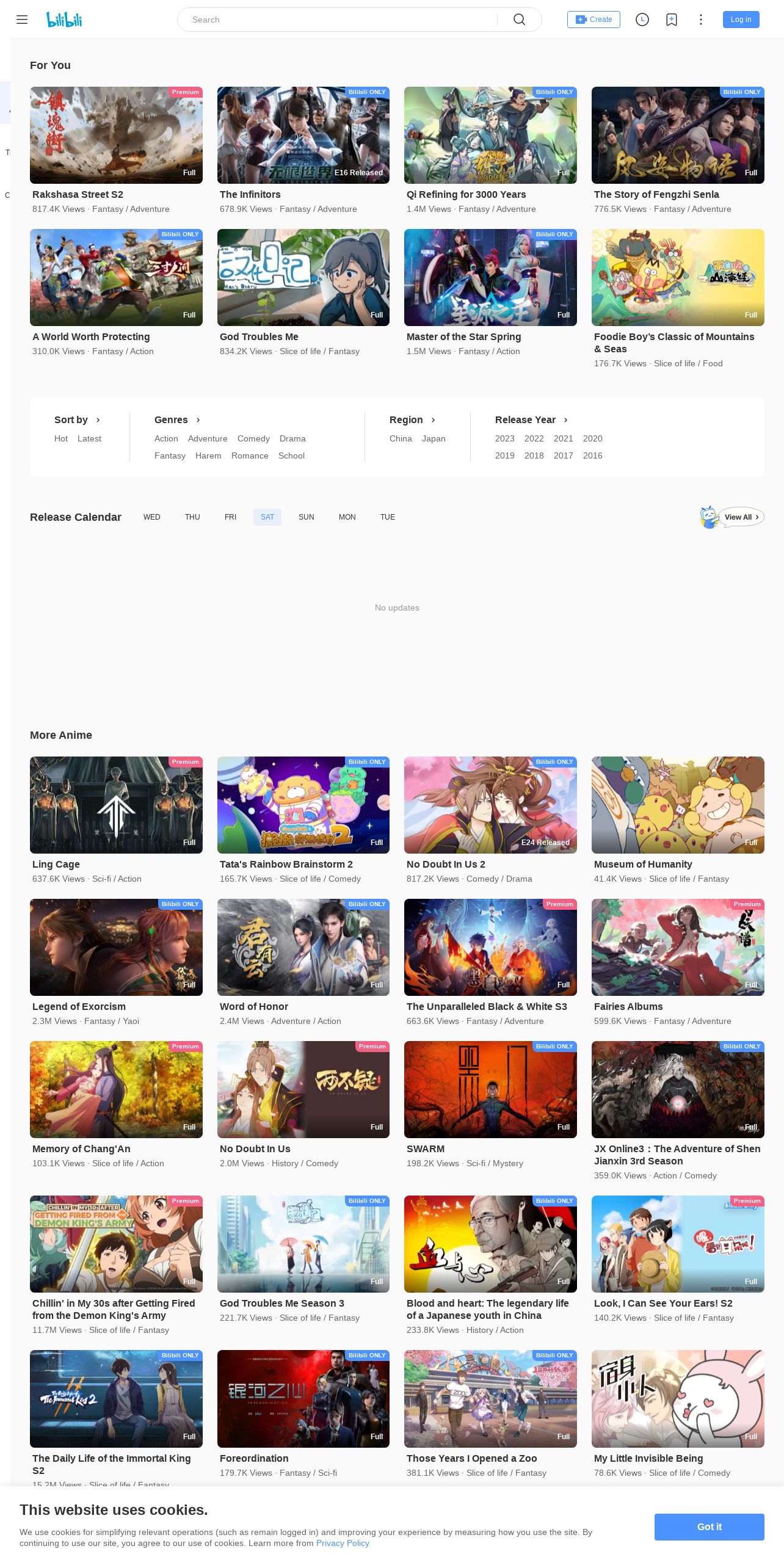Expand the Genres chevron
784x1568 pixels.
coord(198,420)
